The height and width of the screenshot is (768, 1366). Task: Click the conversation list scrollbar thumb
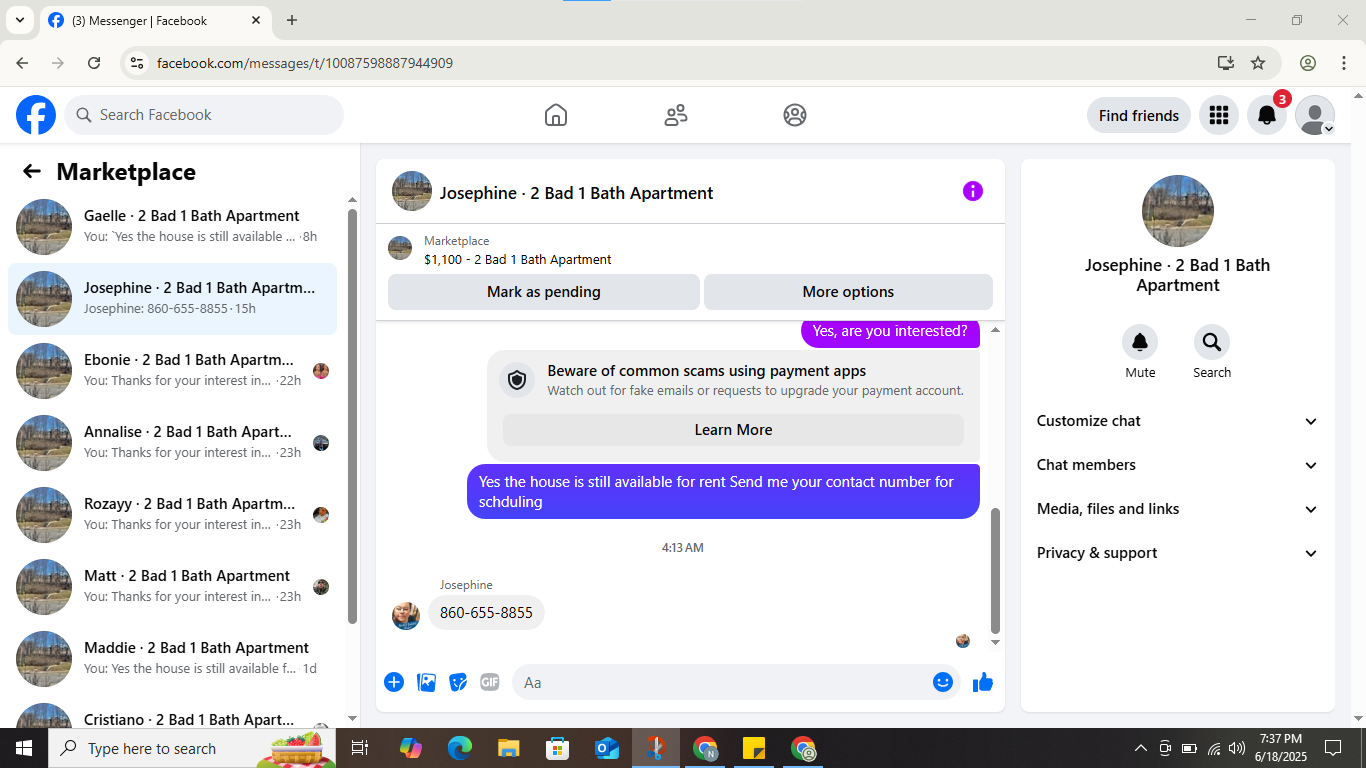352,415
